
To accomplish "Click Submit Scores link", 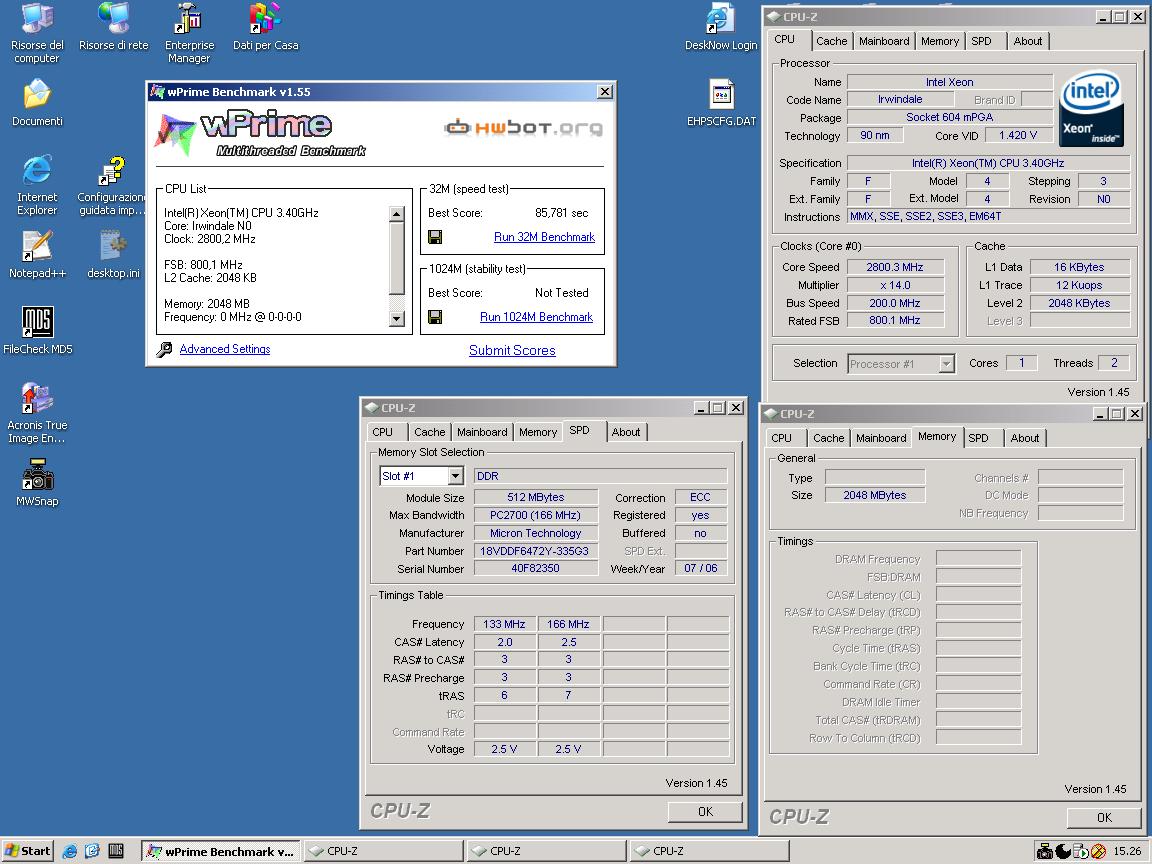I will (x=512, y=350).
